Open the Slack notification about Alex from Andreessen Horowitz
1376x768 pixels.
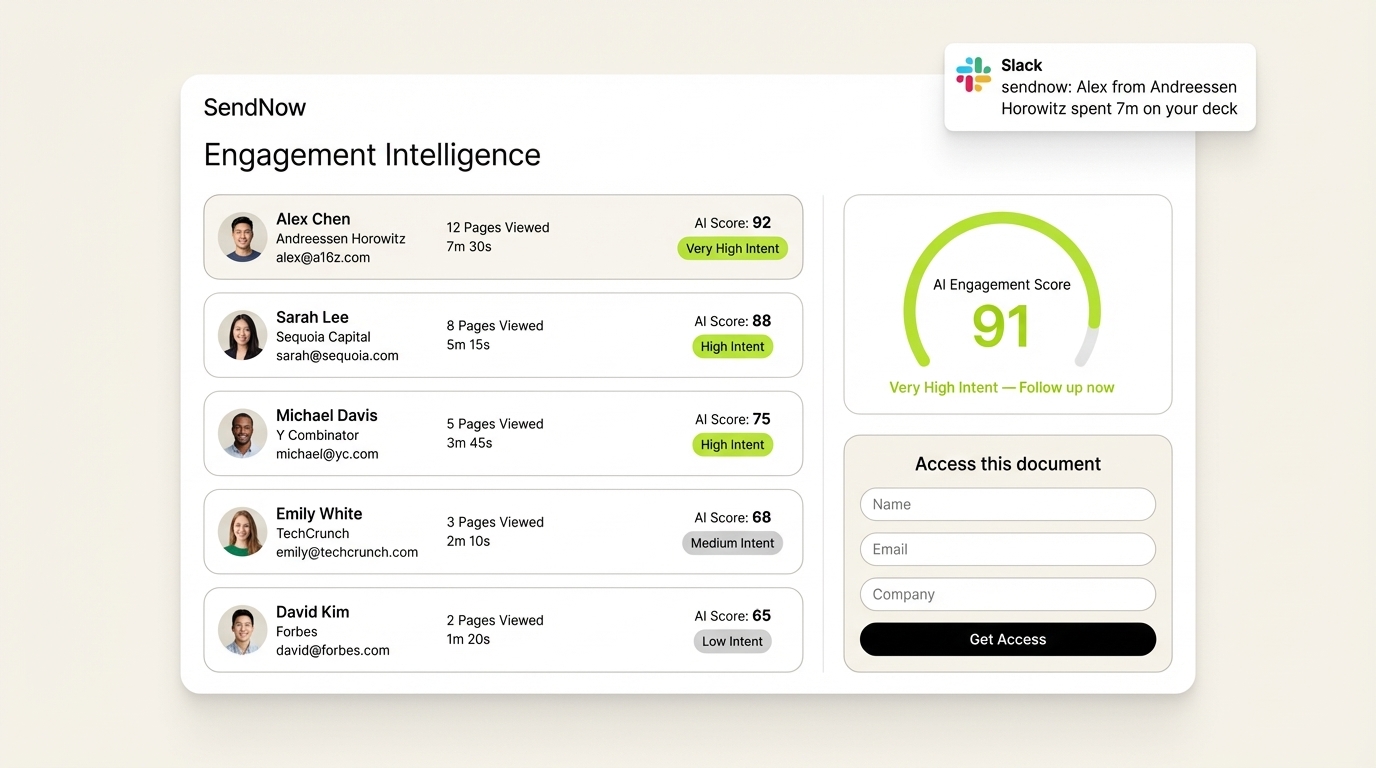pyautogui.click(x=1100, y=87)
